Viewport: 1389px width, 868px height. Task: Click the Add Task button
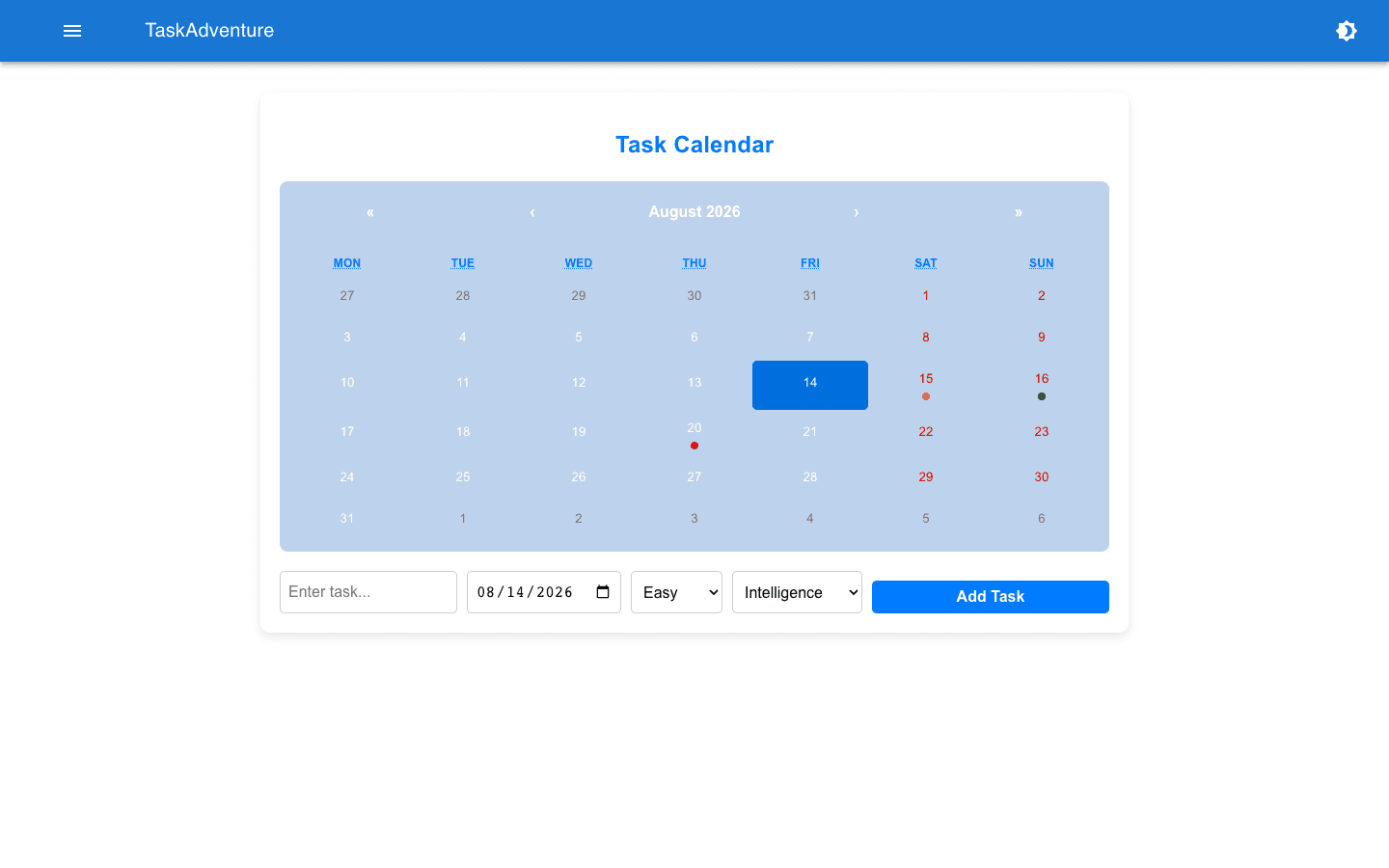(991, 597)
